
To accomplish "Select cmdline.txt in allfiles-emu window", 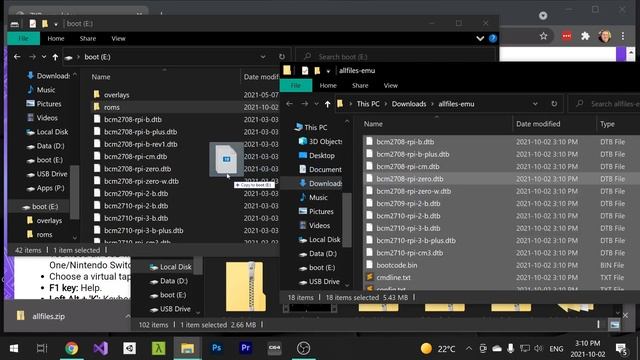I will pos(393,278).
